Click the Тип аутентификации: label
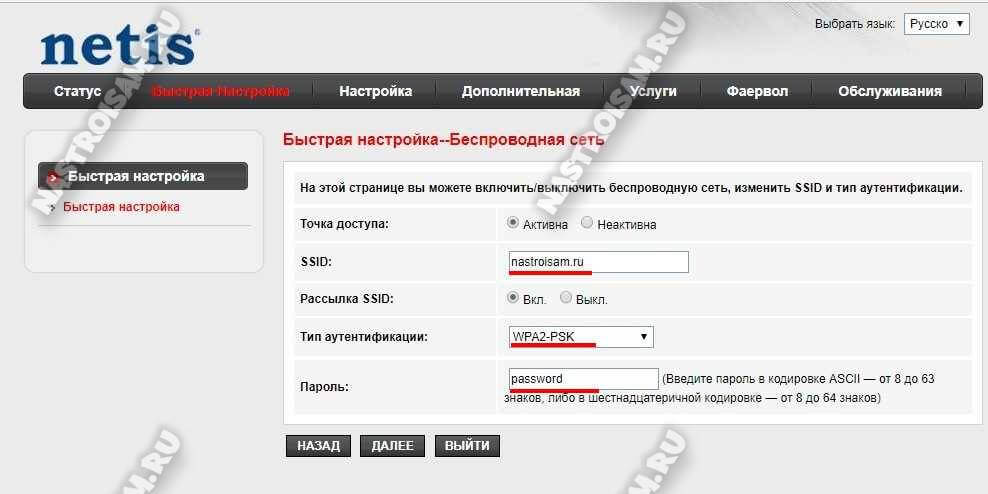The width and height of the screenshot is (988, 494). coord(364,337)
